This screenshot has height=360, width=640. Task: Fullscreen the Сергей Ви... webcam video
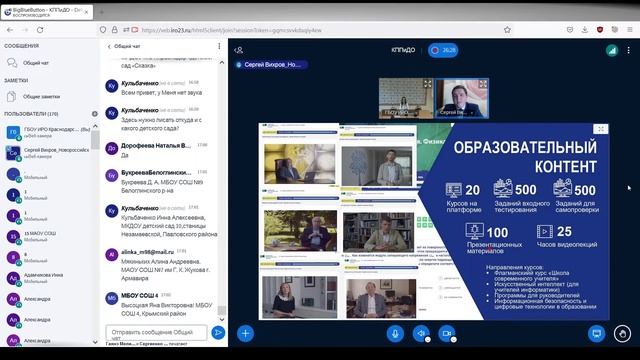[x=483, y=84]
